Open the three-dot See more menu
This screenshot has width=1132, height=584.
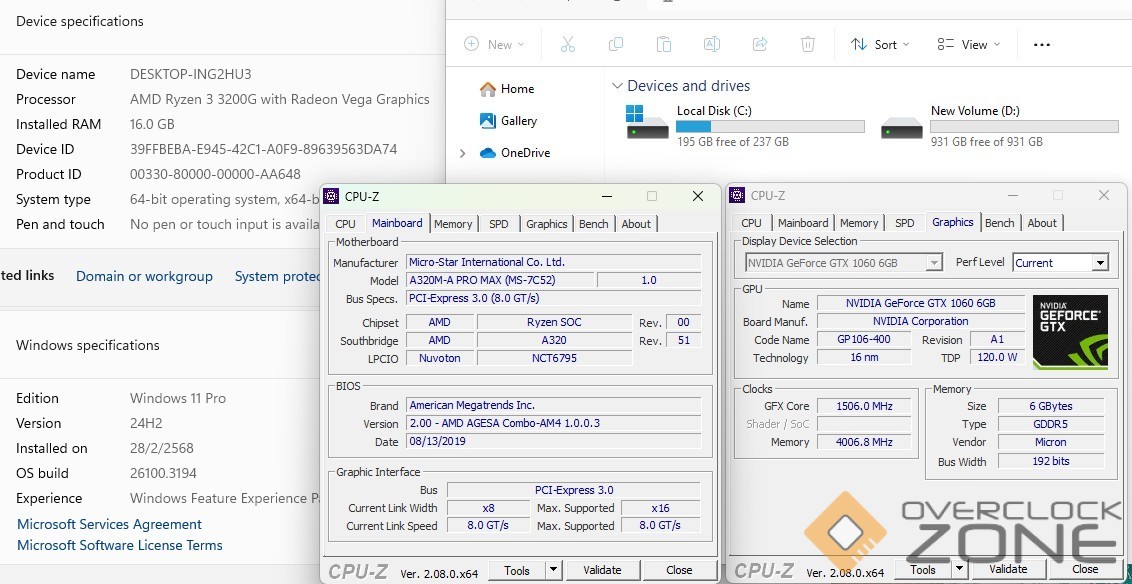pos(1041,44)
